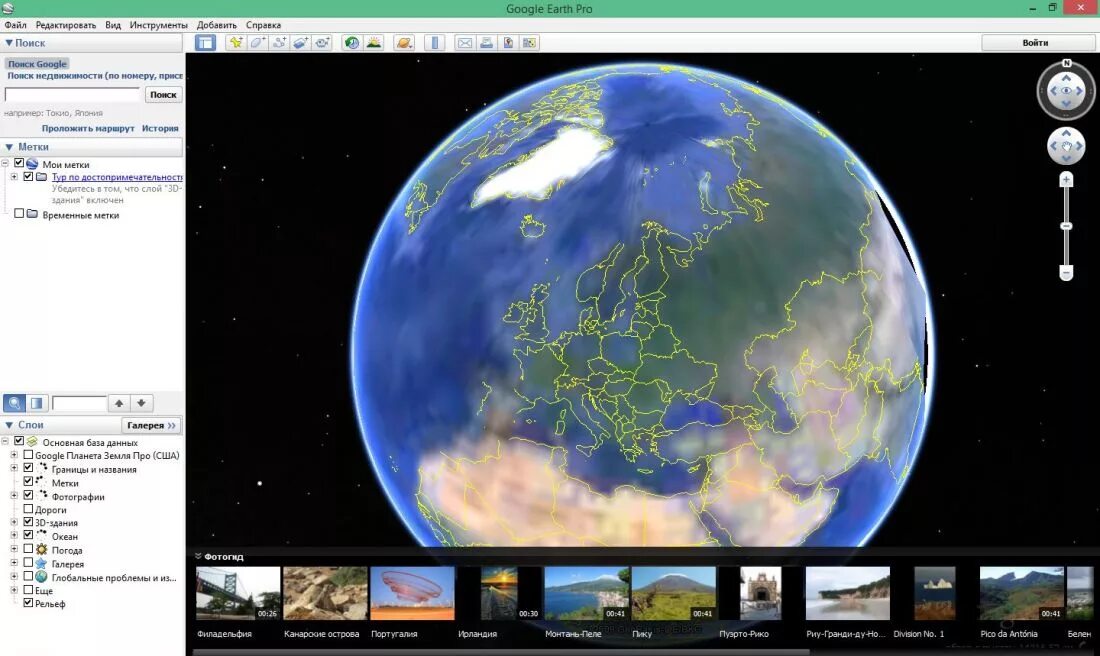This screenshot has width=1100, height=656.
Task: Open the Галерея button in layers panel
Action: (152, 425)
